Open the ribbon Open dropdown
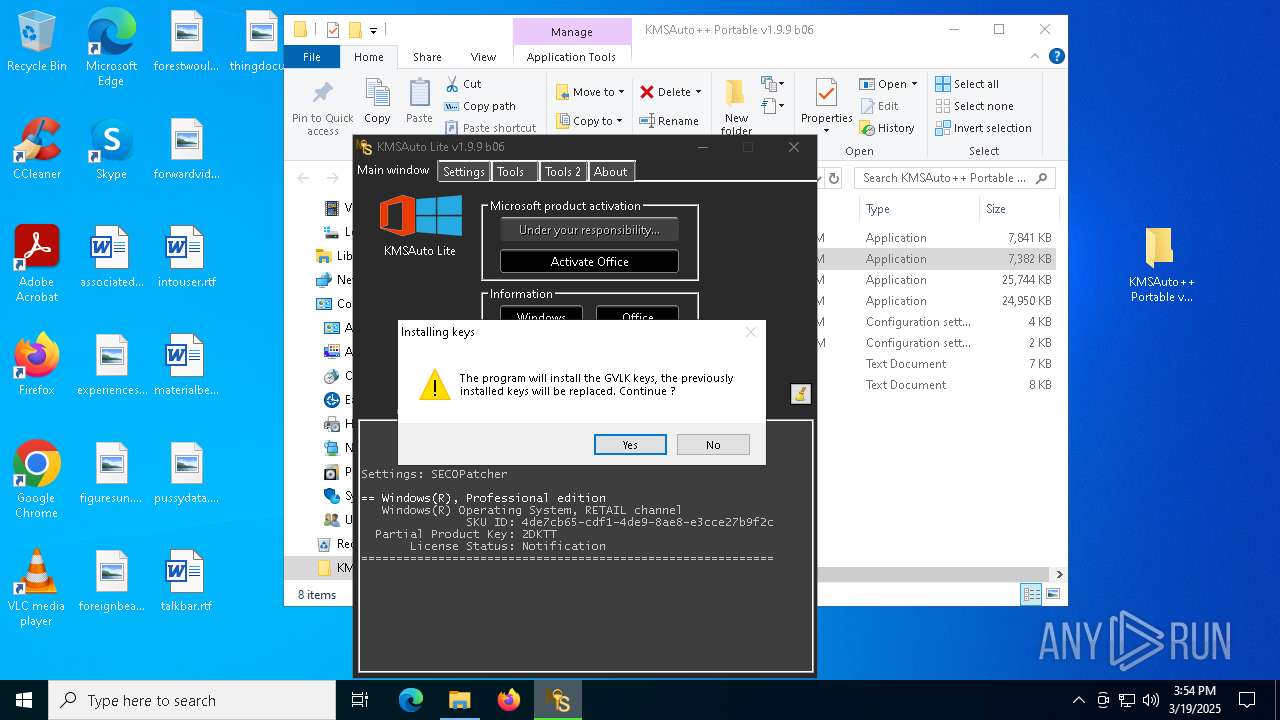This screenshot has height=720, width=1280. [x=890, y=84]
